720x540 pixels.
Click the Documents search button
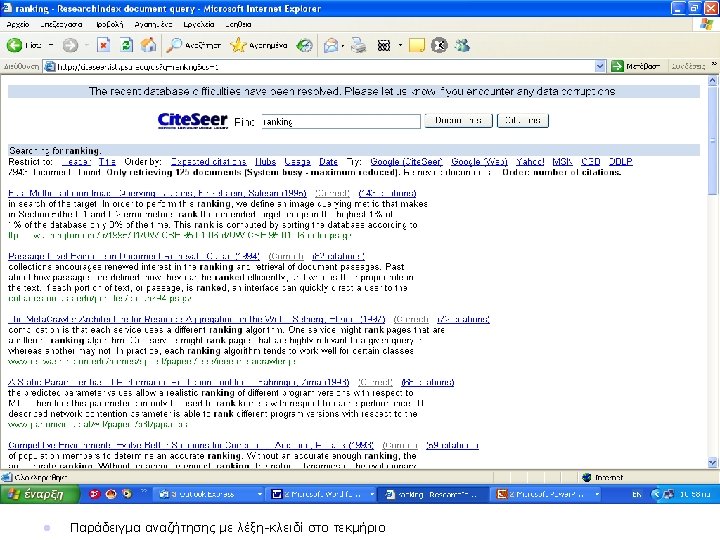point(458,121)
